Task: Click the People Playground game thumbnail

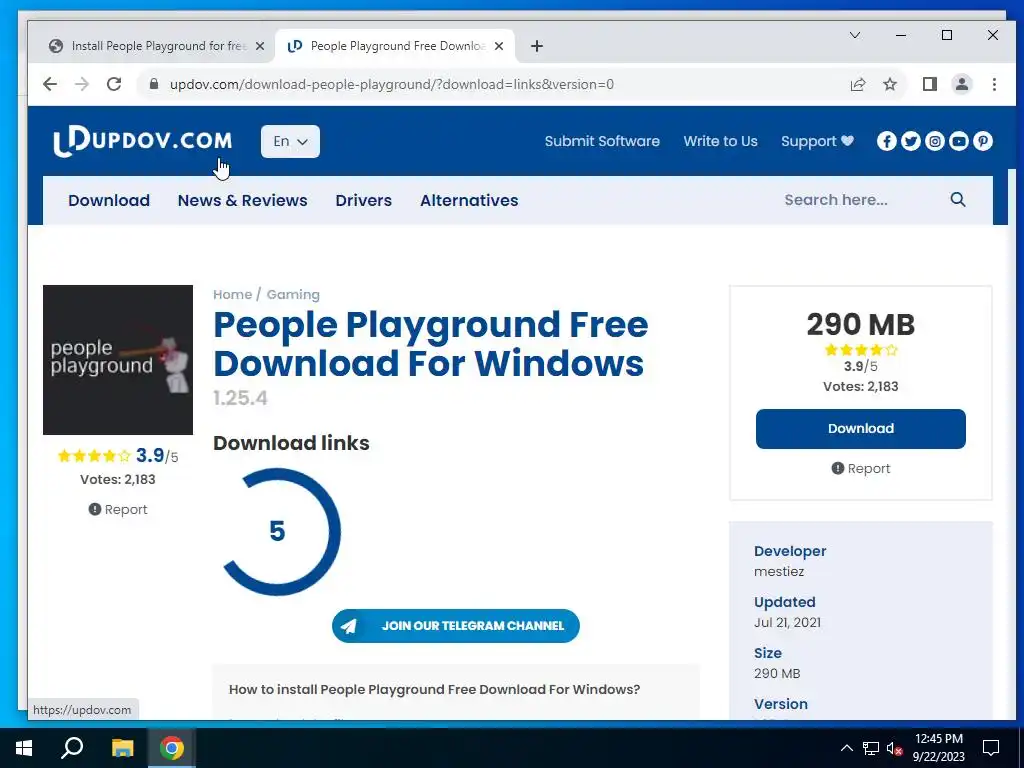Action: click(118, 360)
